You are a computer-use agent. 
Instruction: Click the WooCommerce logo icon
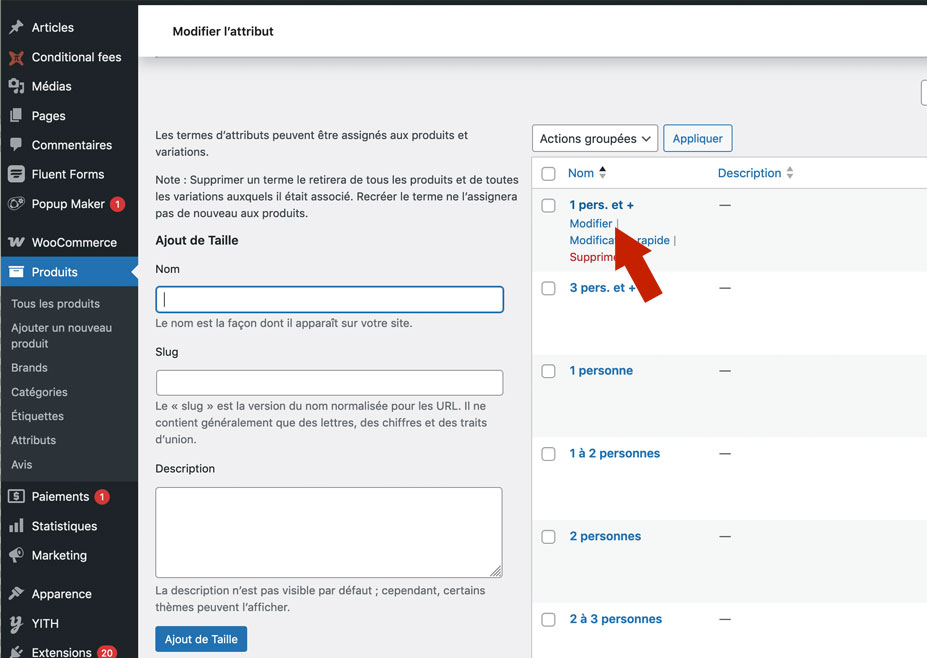tap(16, 242)
